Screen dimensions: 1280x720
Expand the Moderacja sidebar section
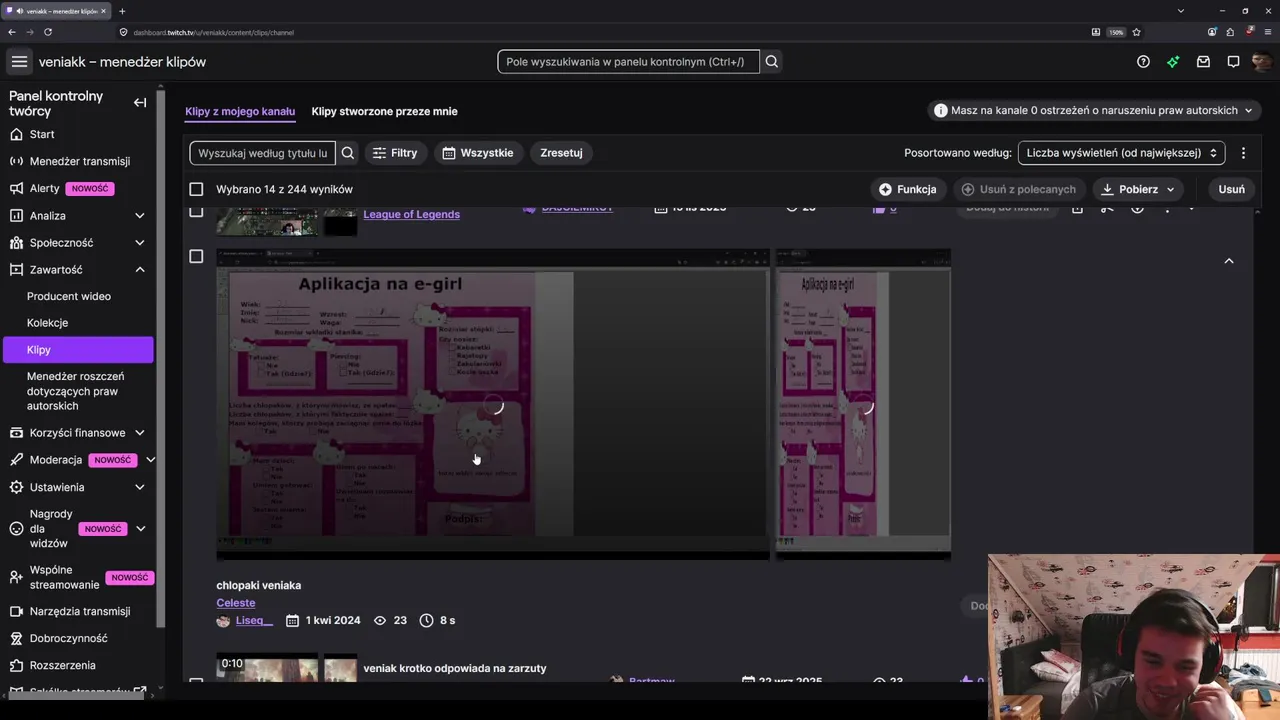[150, 460]
